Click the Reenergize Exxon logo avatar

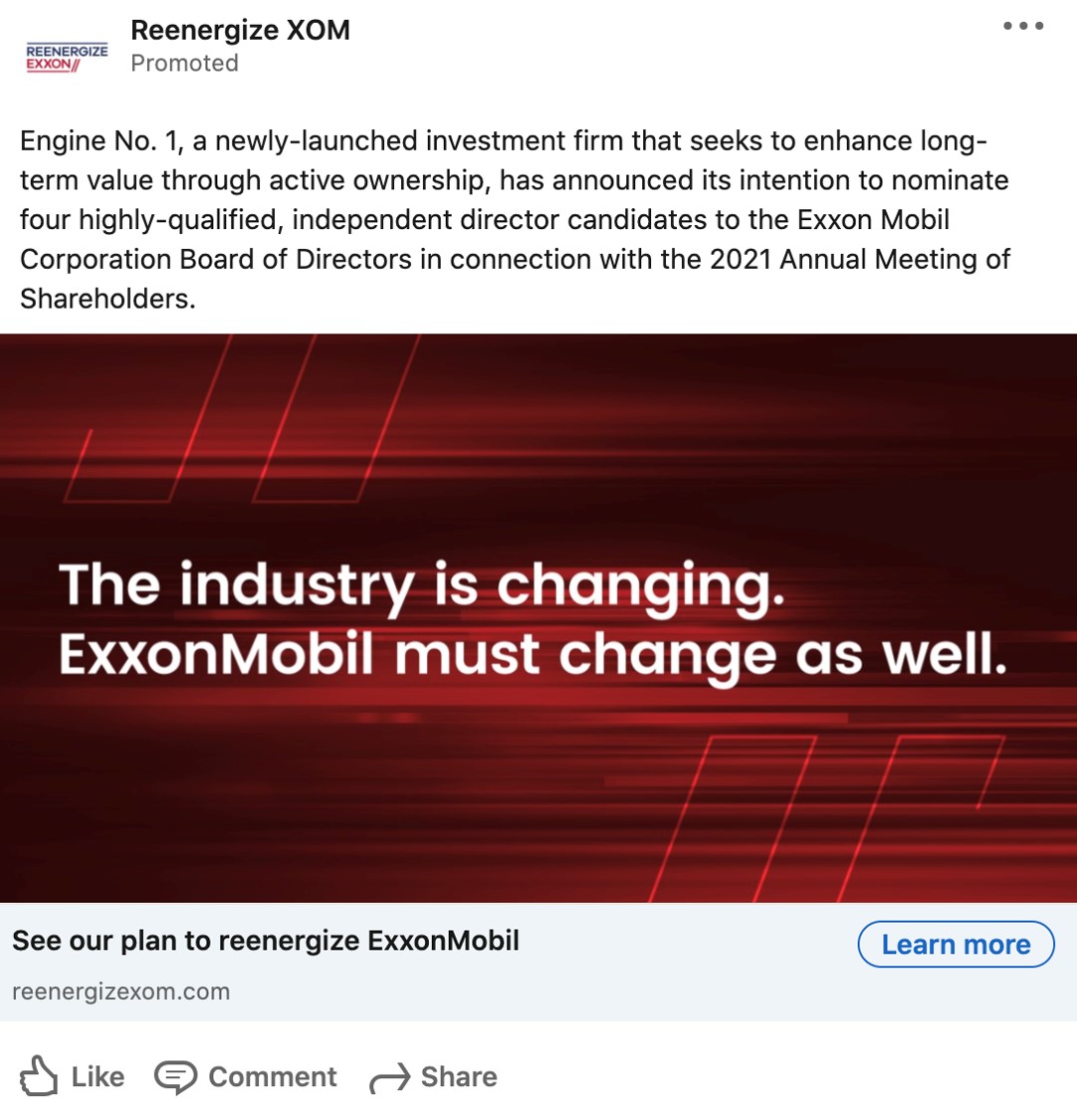pos(67,57)
